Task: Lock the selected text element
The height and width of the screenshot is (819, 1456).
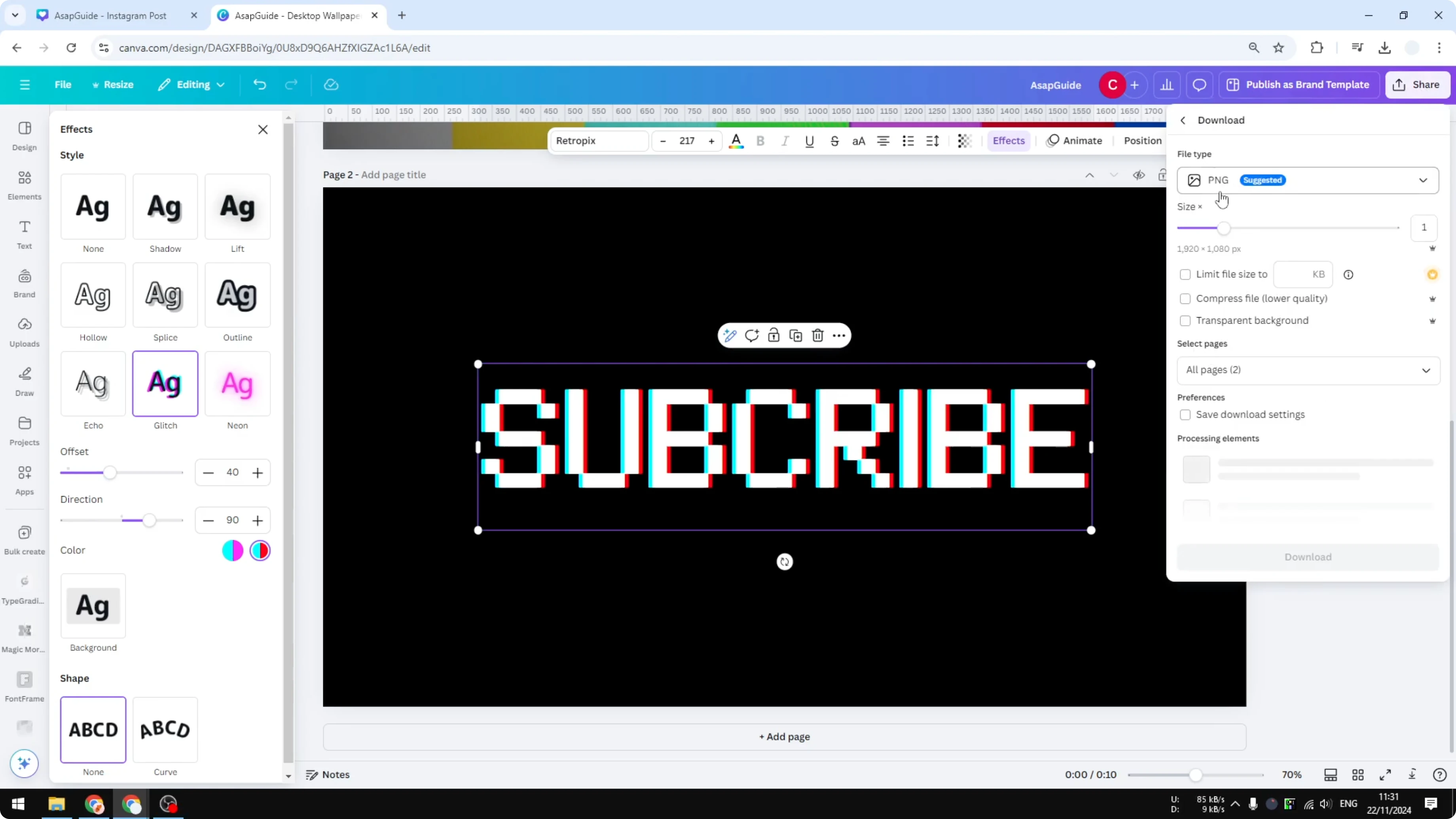Action: click(773, 335)
